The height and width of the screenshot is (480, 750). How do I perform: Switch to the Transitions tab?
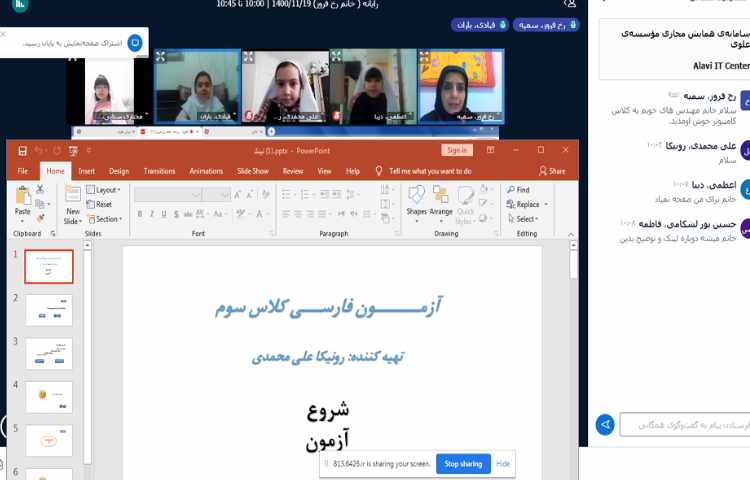click(x=159, y=171)
